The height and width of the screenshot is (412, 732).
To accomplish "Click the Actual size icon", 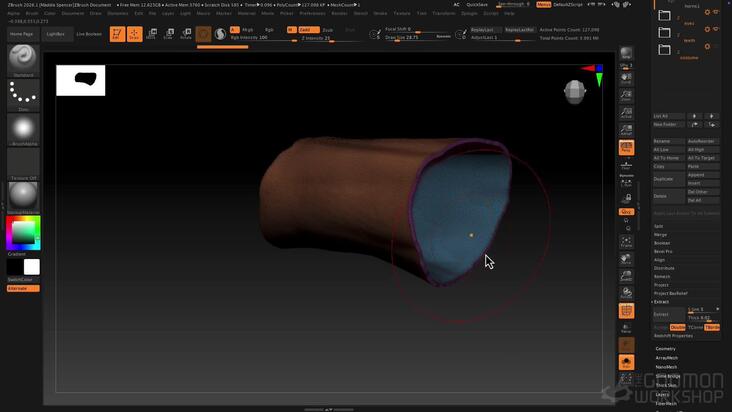I will (x=626, y=112).
